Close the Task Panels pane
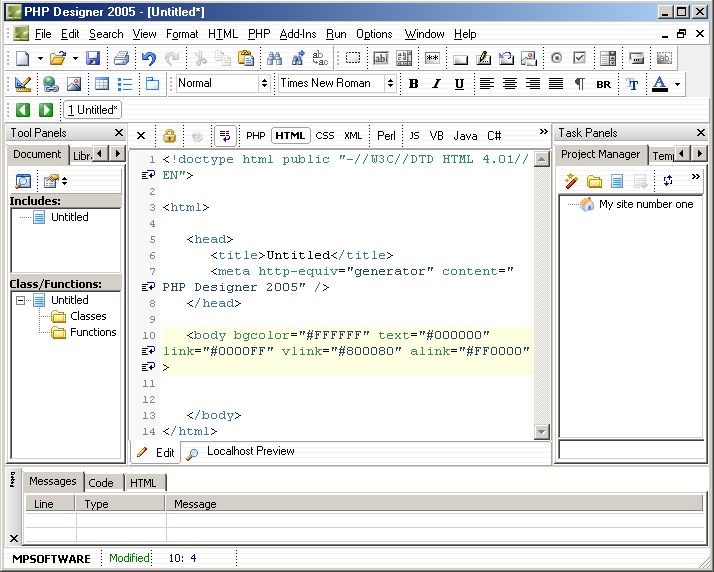Screen dimensions: 714x572 [701, 133]
